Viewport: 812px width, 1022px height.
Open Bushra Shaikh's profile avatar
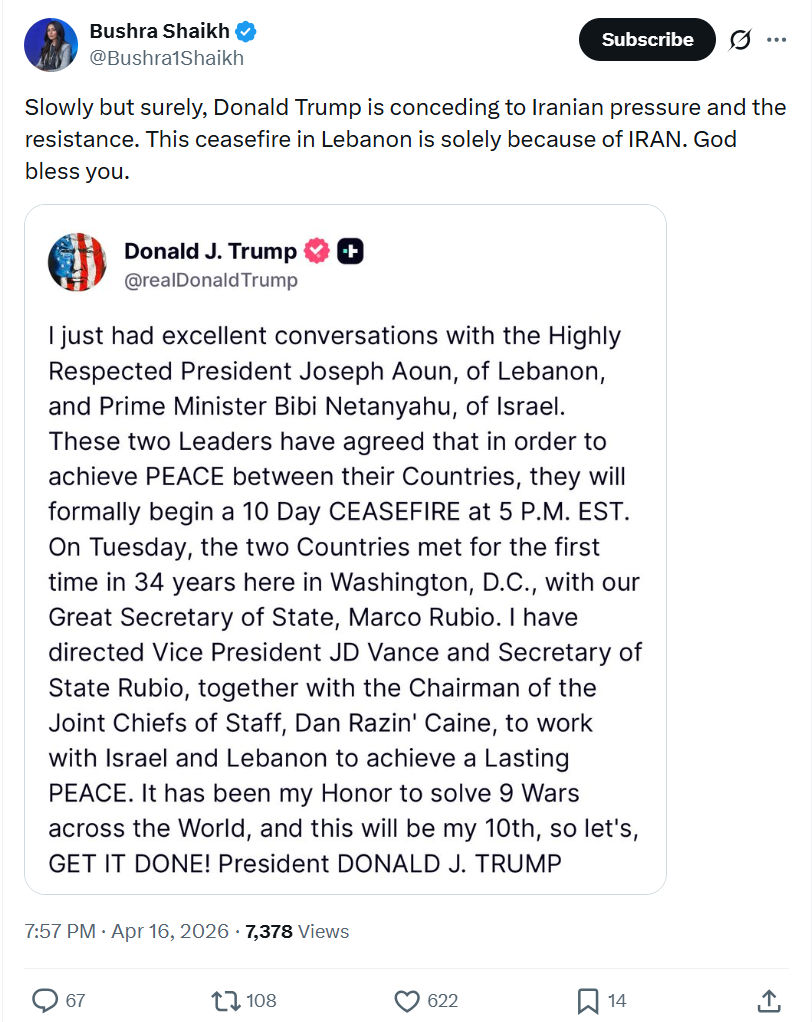[51, 44]
